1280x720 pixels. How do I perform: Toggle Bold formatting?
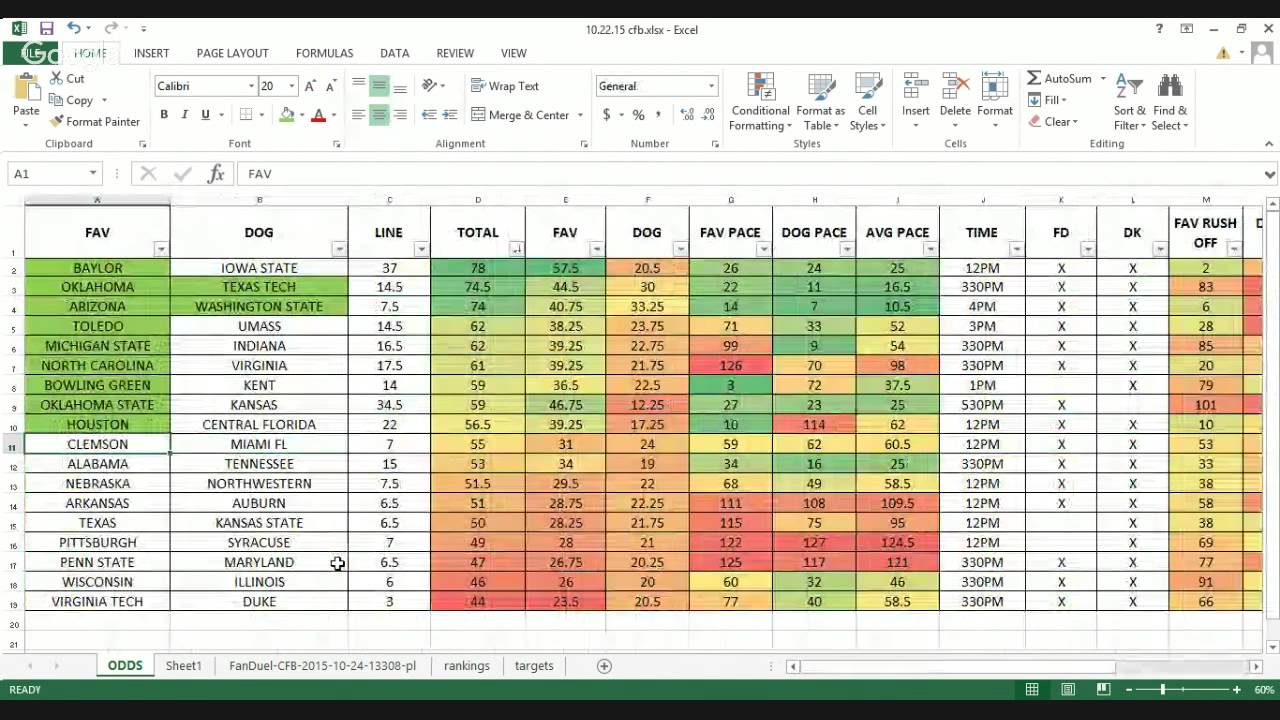tap(164, 115)
